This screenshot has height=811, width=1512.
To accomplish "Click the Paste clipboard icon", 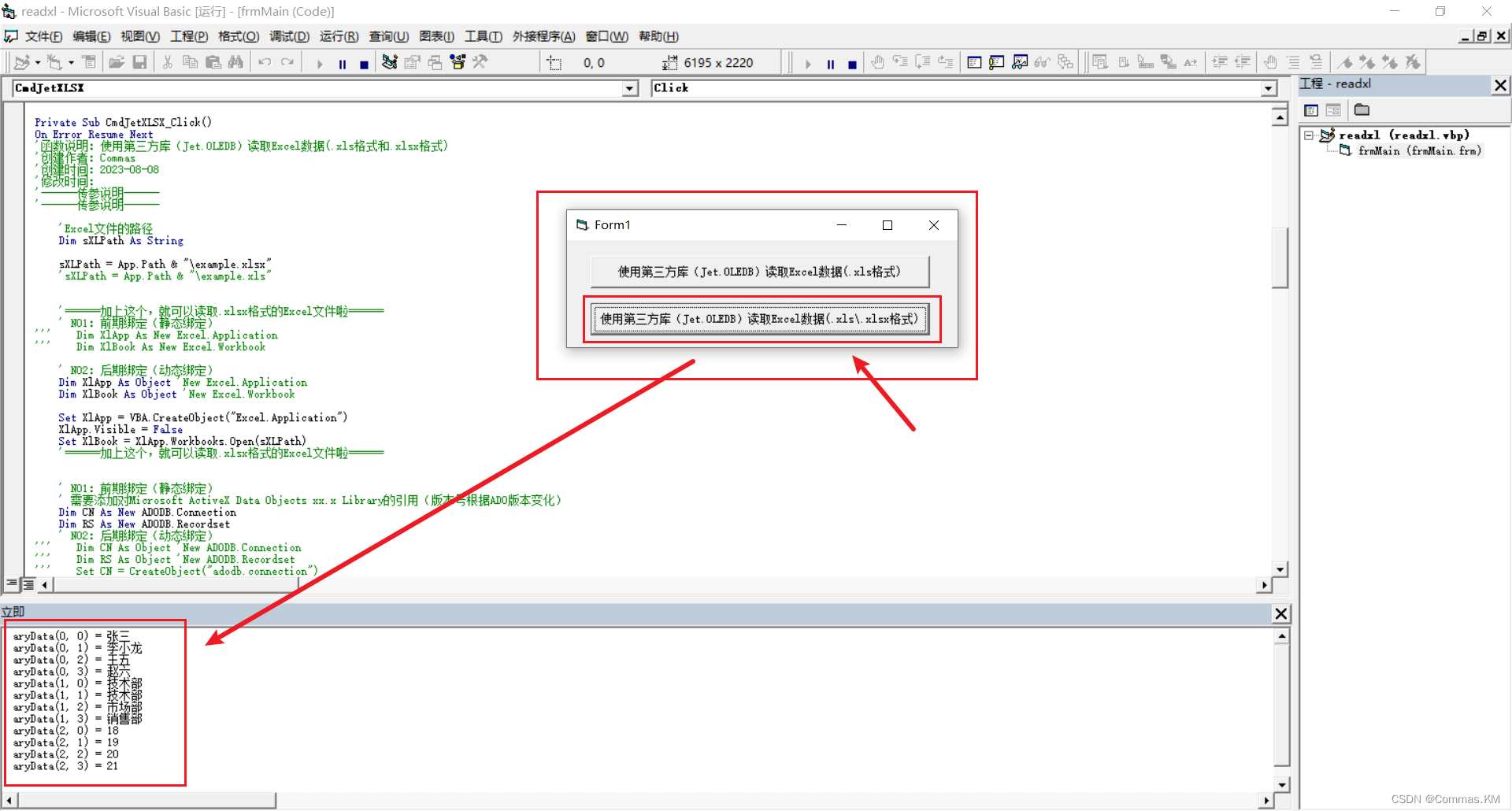I will pyautogui.click(x=213, y=62).
